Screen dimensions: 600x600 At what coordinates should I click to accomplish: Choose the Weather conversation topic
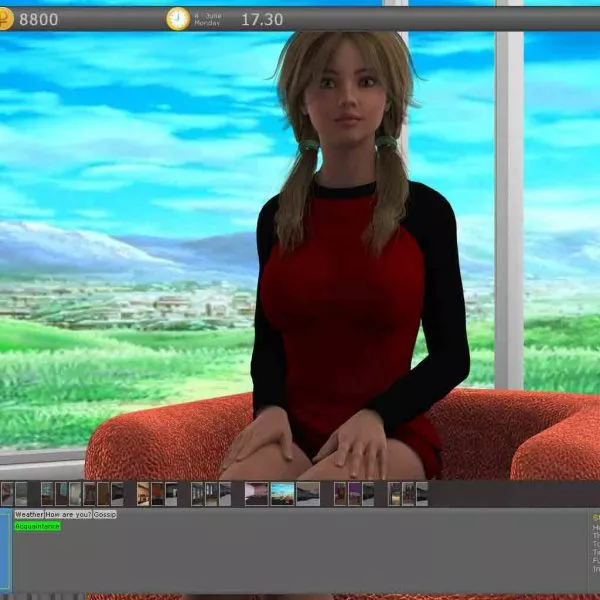[29, 514]
